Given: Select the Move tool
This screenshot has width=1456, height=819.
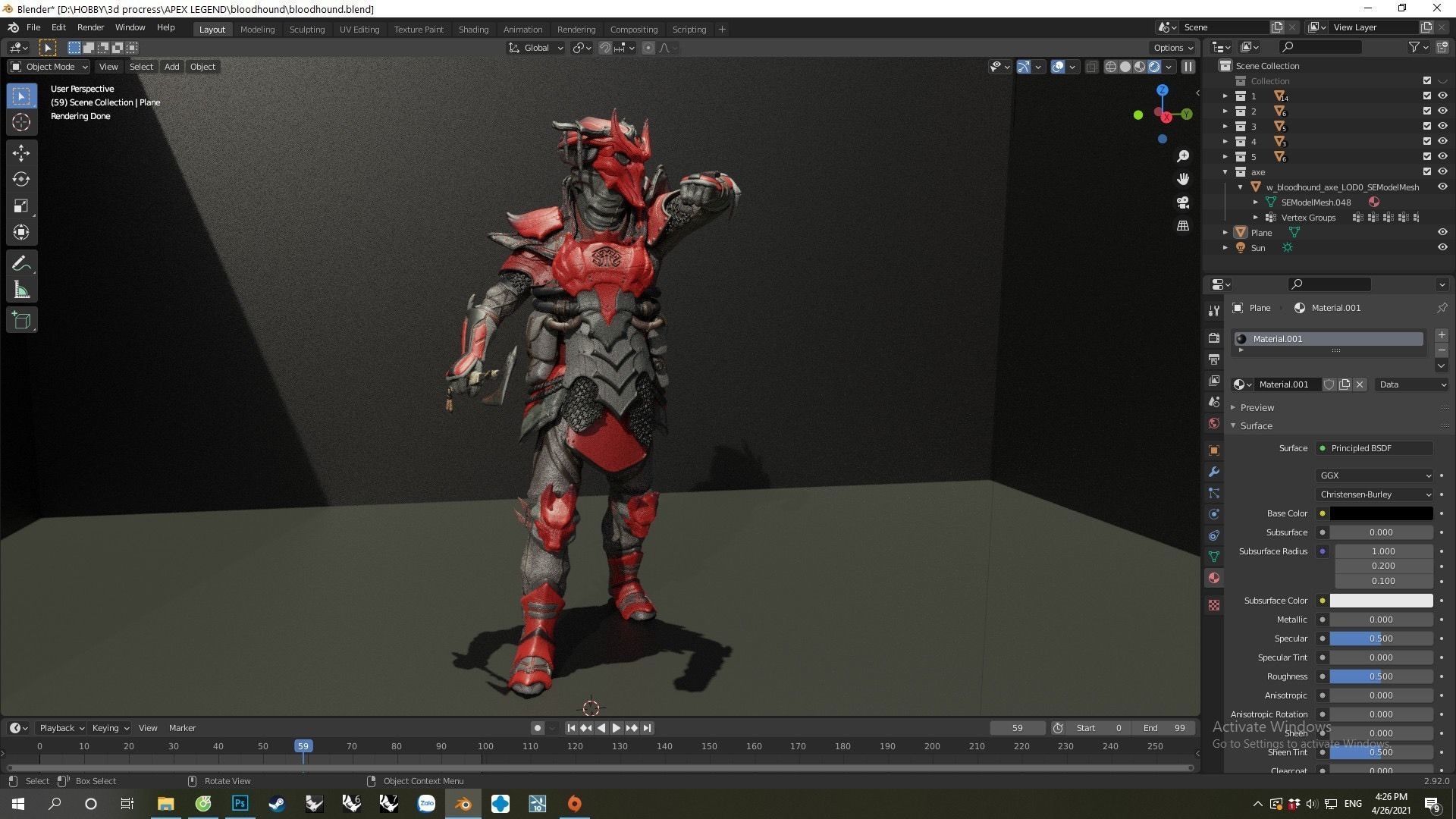Looking at the screenshot, I should pos(21,153).
